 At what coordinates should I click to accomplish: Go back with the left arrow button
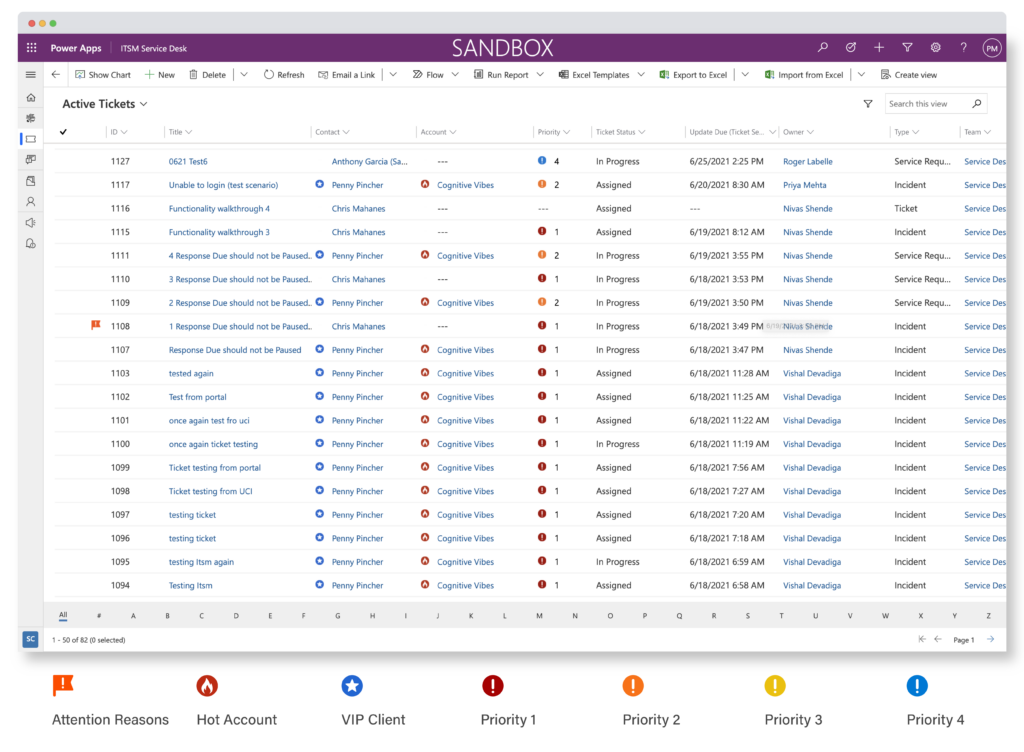tap(56, 74)
